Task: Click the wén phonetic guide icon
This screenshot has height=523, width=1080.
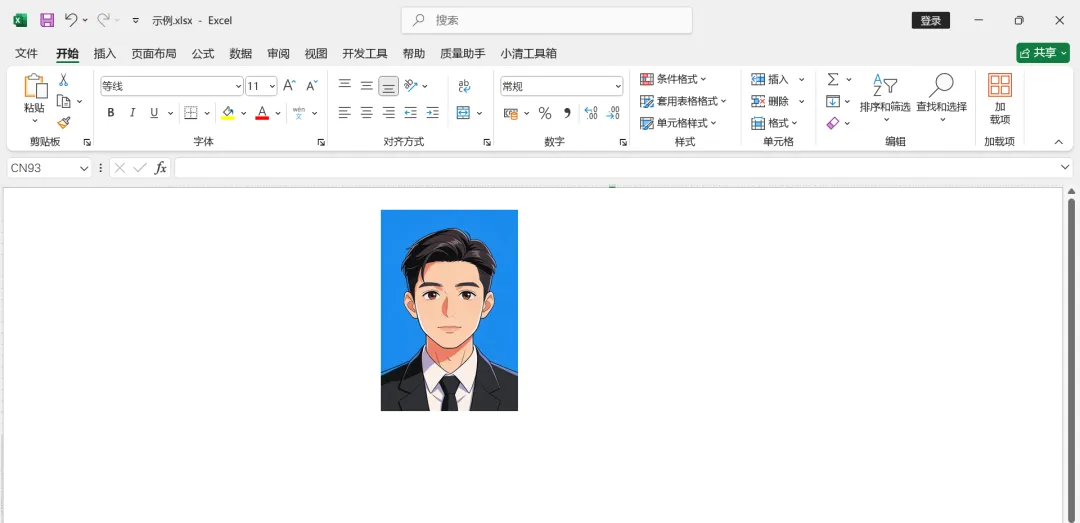Action: (299, 113)
